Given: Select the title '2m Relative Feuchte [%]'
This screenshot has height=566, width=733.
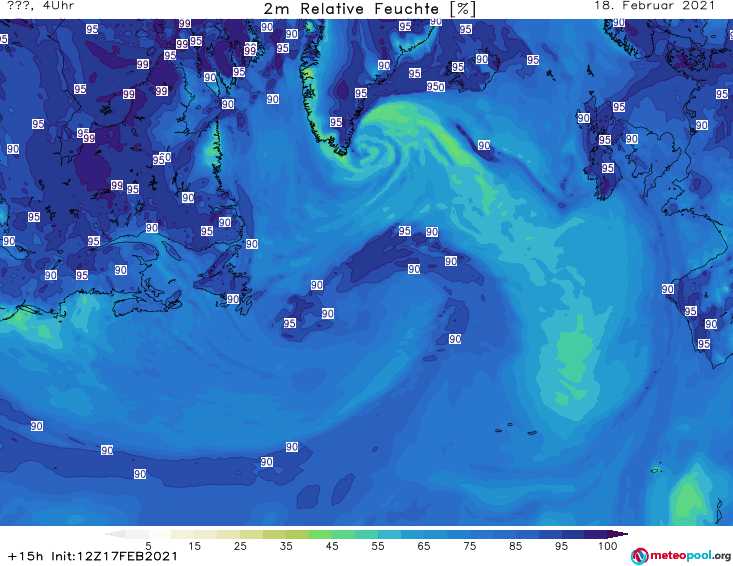Looking at the screenshot, I should click(370, 9).
